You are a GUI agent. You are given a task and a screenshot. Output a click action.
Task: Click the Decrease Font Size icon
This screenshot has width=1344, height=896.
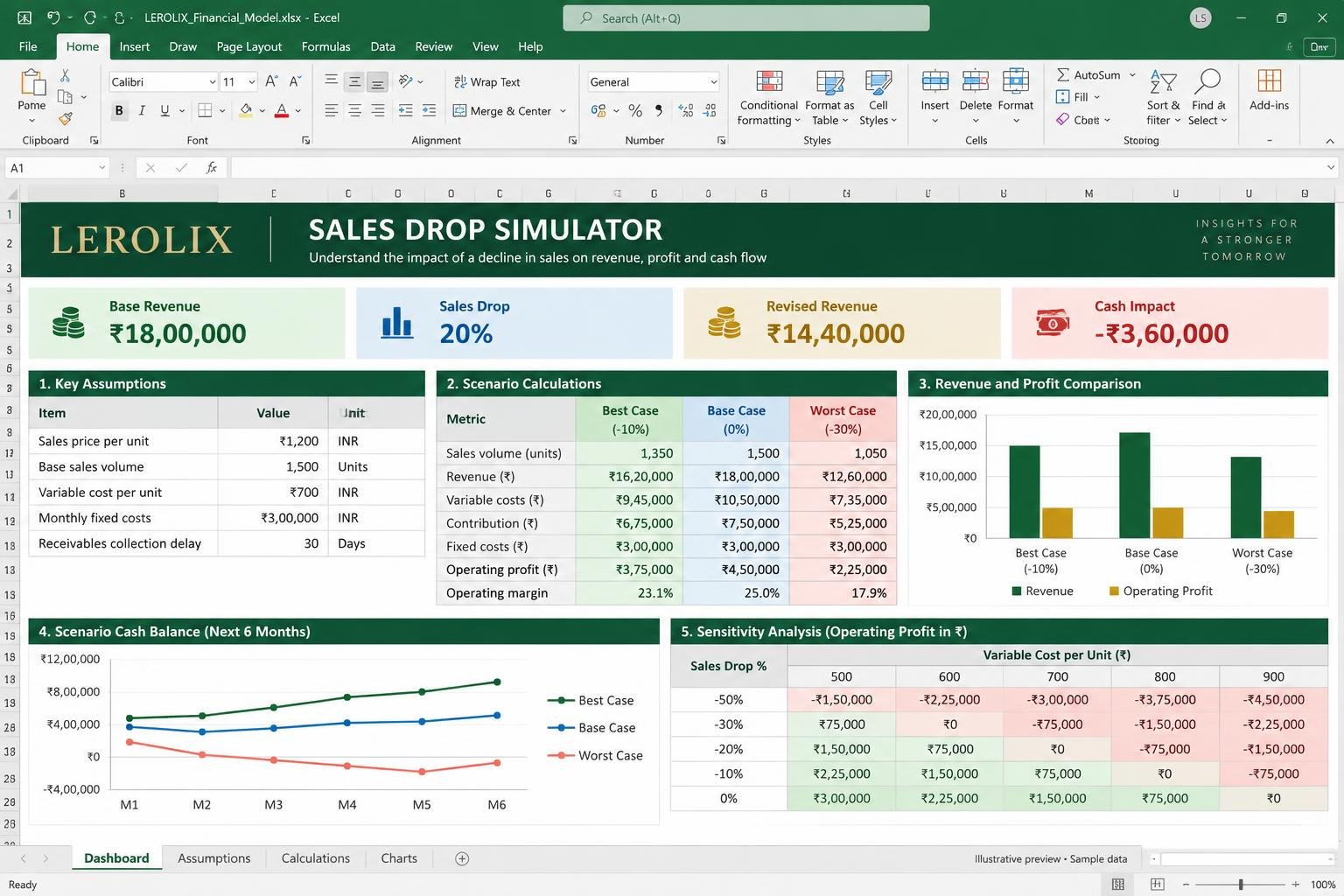pyautogui.click(x=296, y=81)
